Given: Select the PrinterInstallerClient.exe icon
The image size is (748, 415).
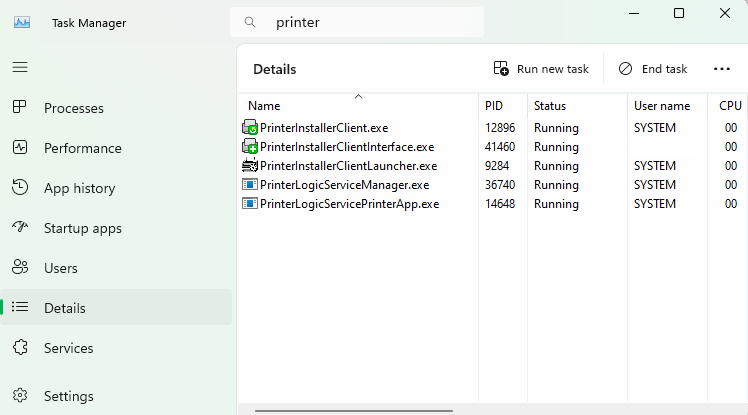Looking at the screenshot, I should 250,127.
